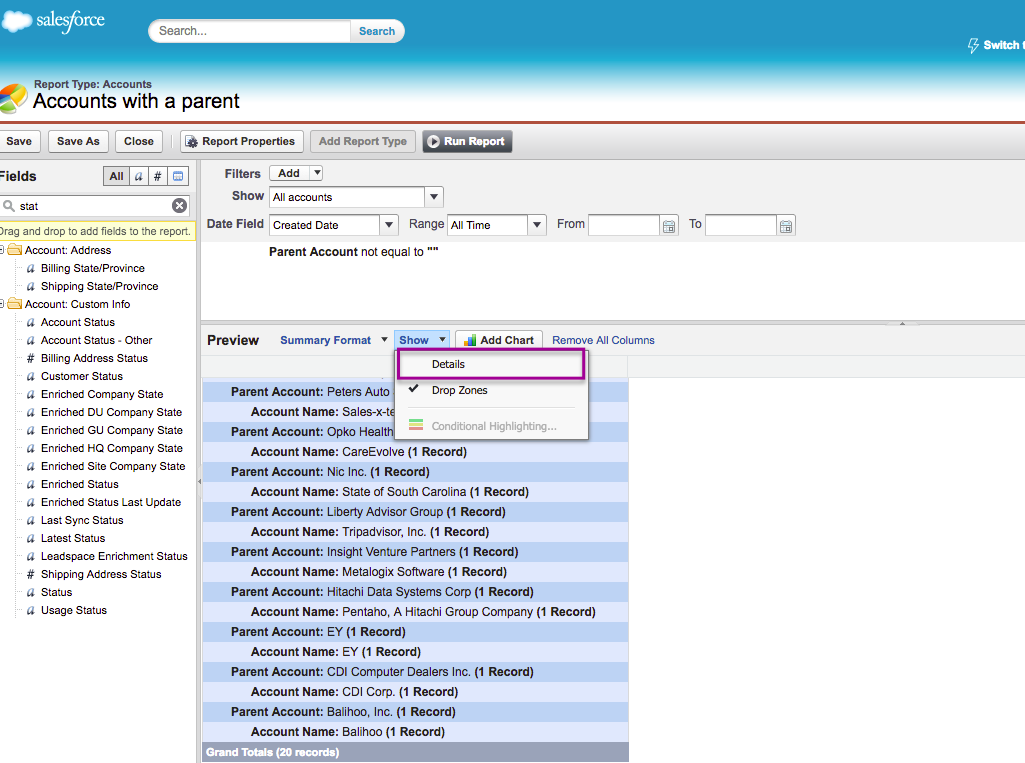Image resolution: width=1025 pixels, height=763 pixels.
Task: Click the Conditional Highlighting color icon
Action: [x=416, y=425]
